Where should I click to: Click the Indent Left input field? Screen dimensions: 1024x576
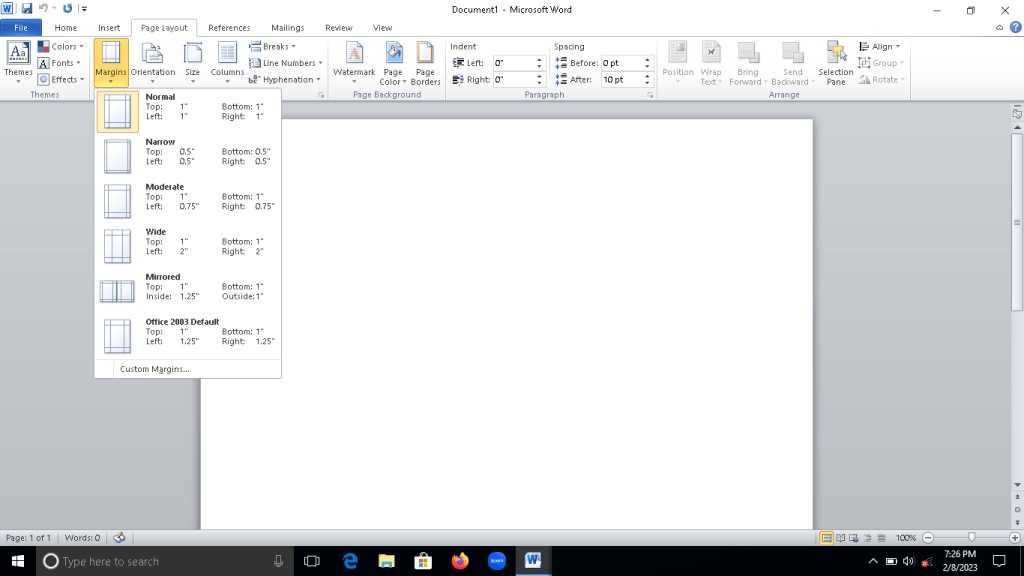[514, 63]
